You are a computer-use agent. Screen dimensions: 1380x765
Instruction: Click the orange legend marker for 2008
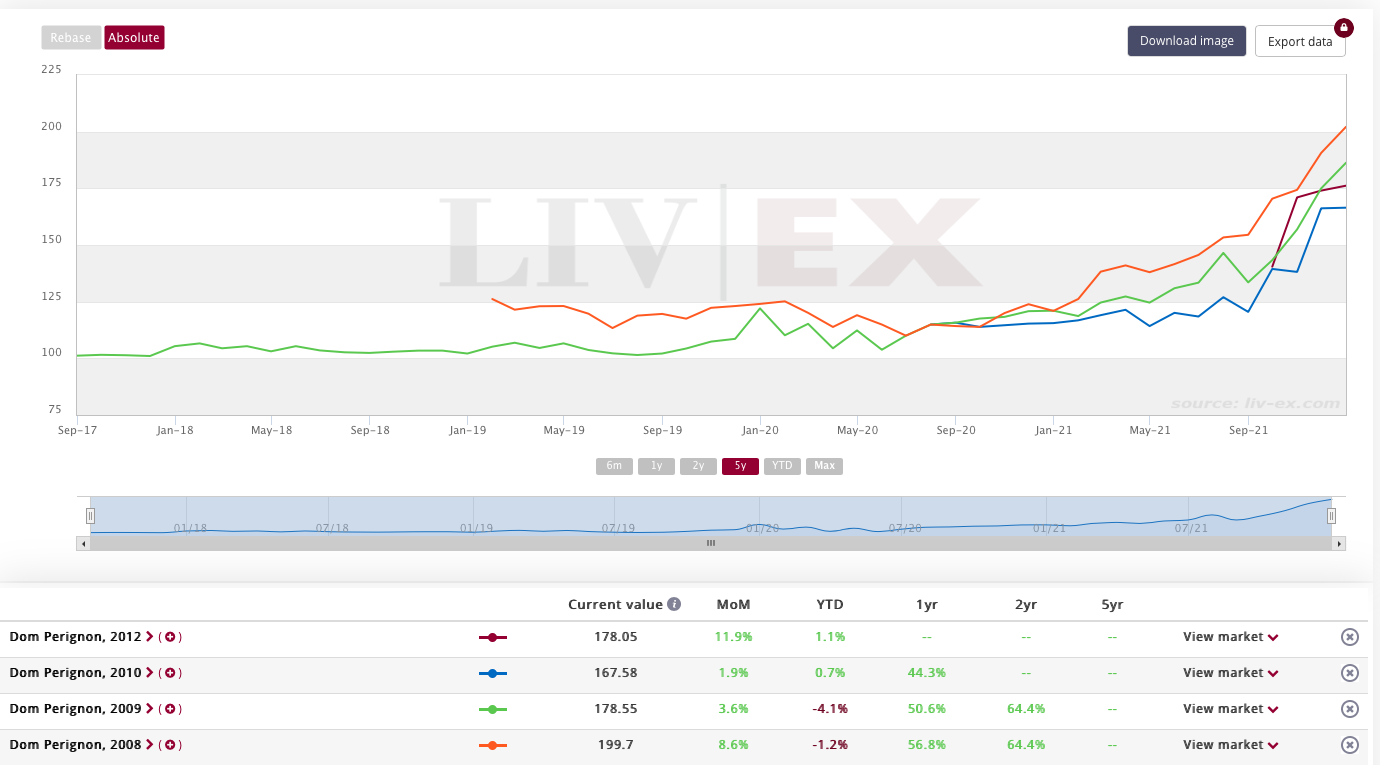493,745
